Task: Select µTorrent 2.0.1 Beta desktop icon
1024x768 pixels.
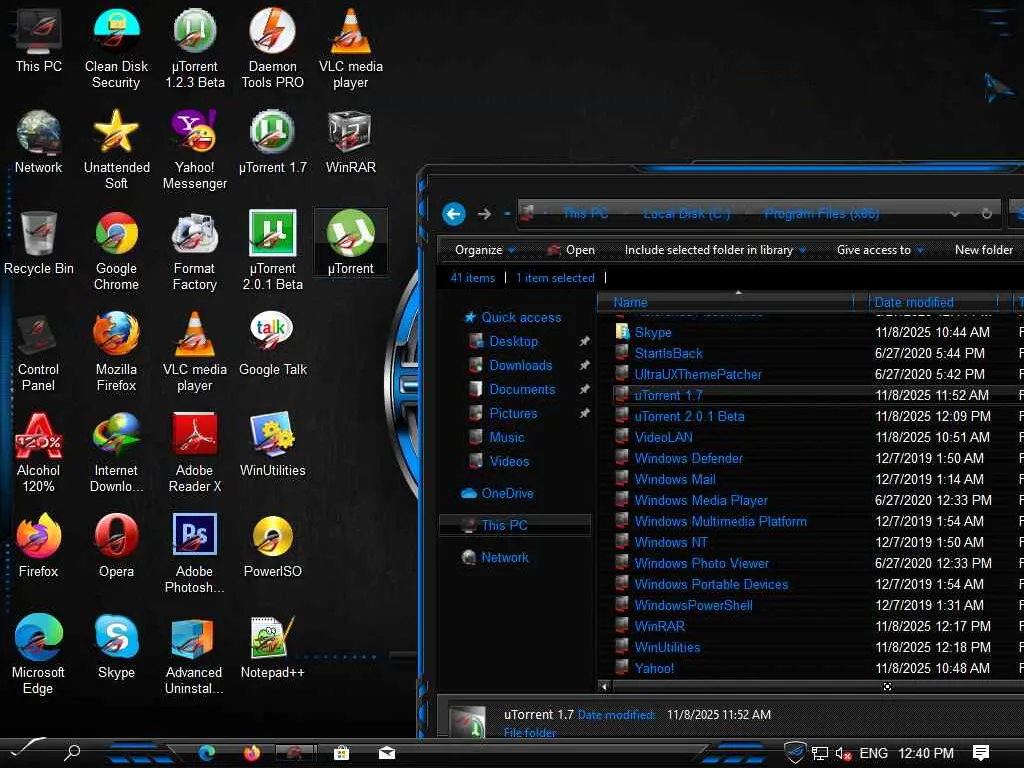Action: (272, 251)
